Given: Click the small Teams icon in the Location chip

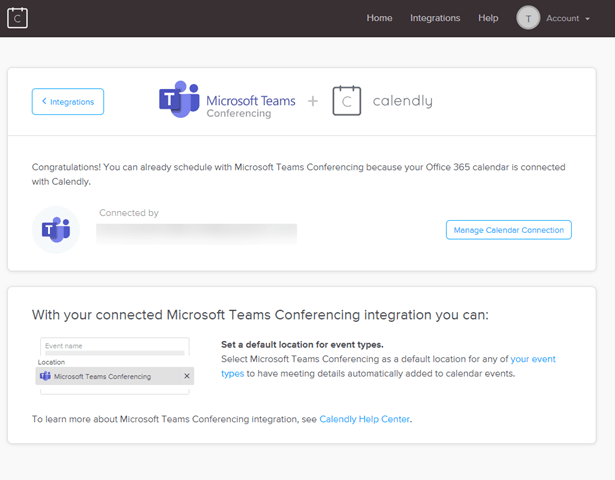Looking at the screenshot, I should click(44, 376).
